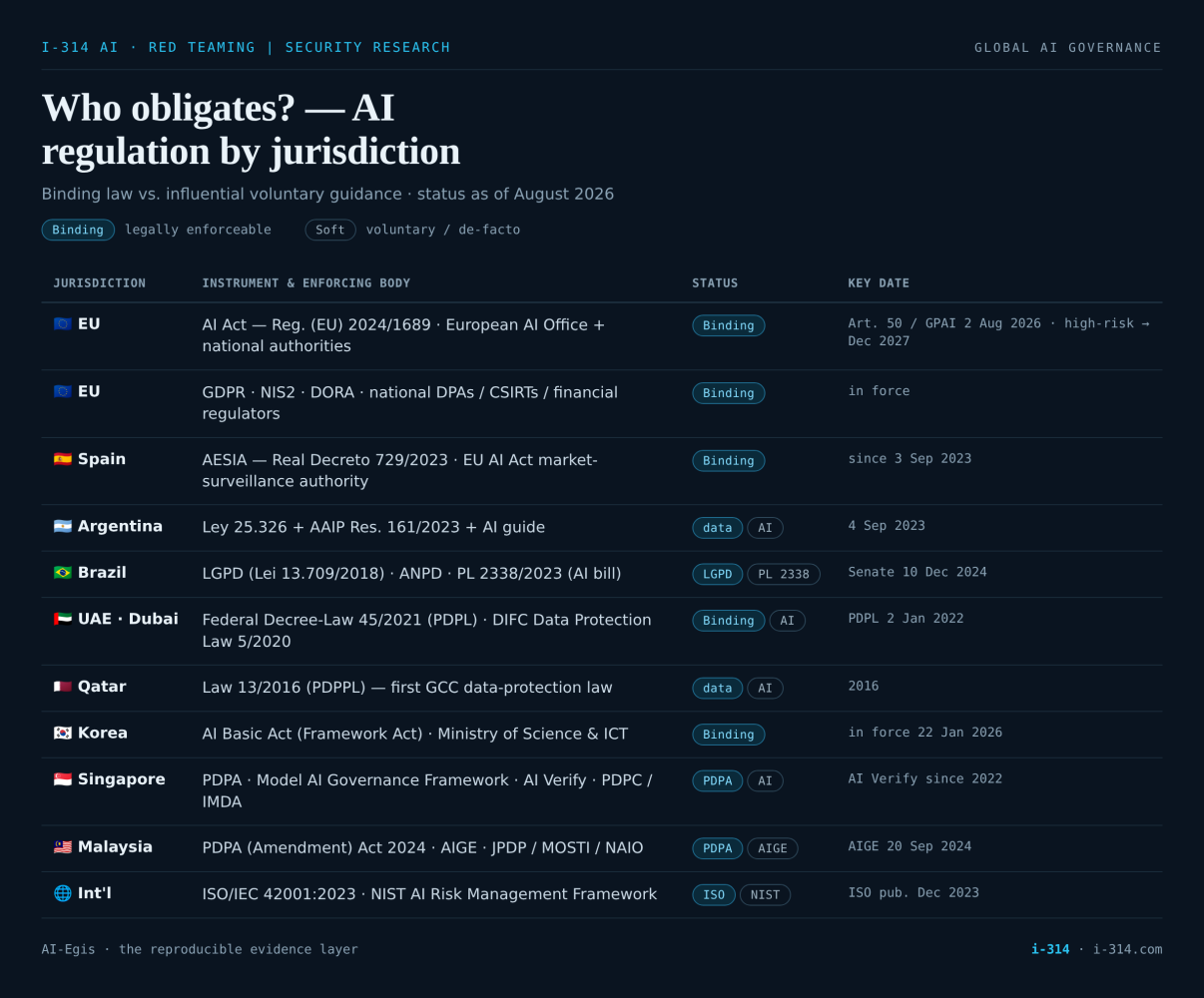1204x998 pixels.
Task: Click 'PDPA (Amendment) Act 2024' text
Action: (314, 848)
